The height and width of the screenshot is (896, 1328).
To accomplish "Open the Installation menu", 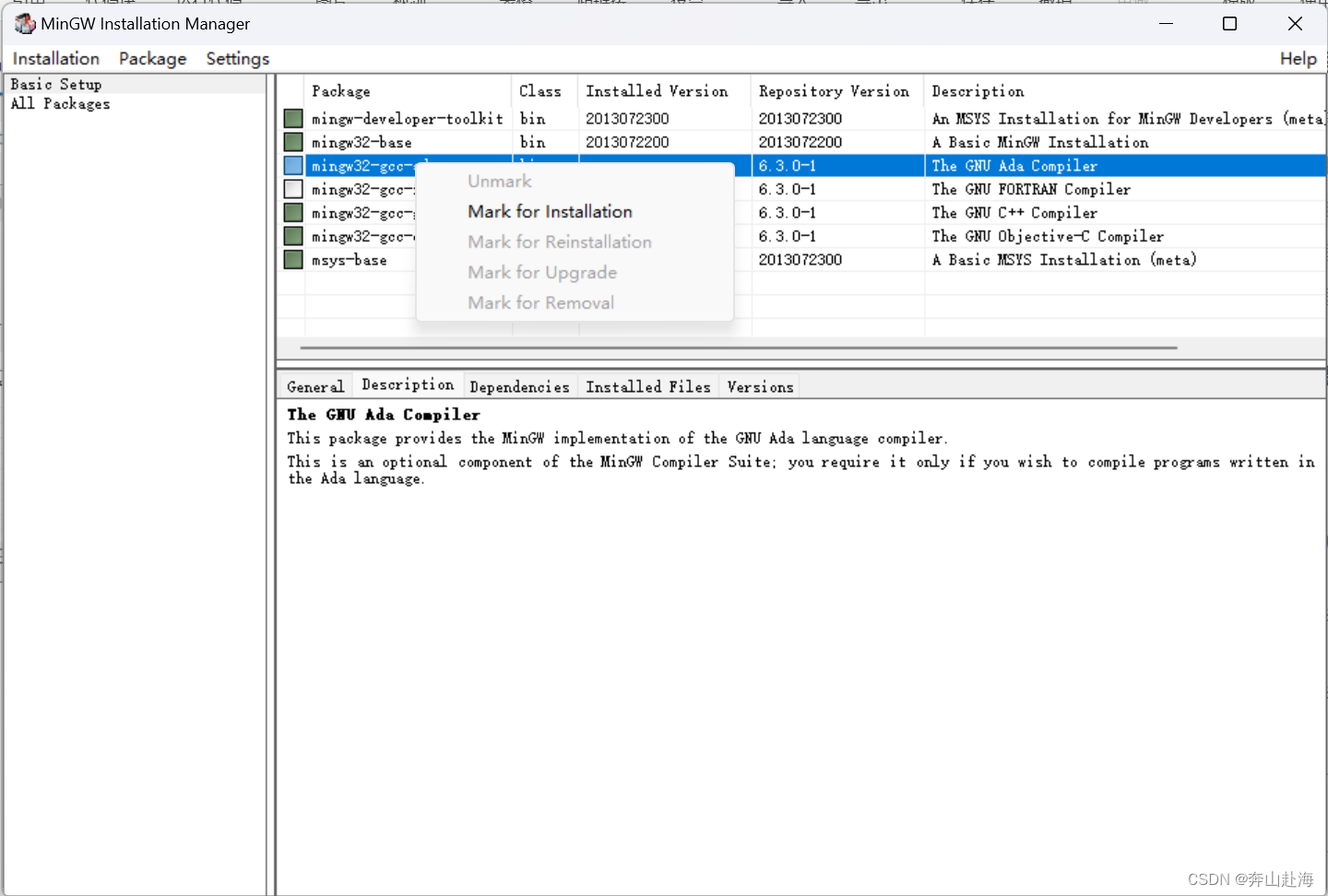I will point(56,59).
